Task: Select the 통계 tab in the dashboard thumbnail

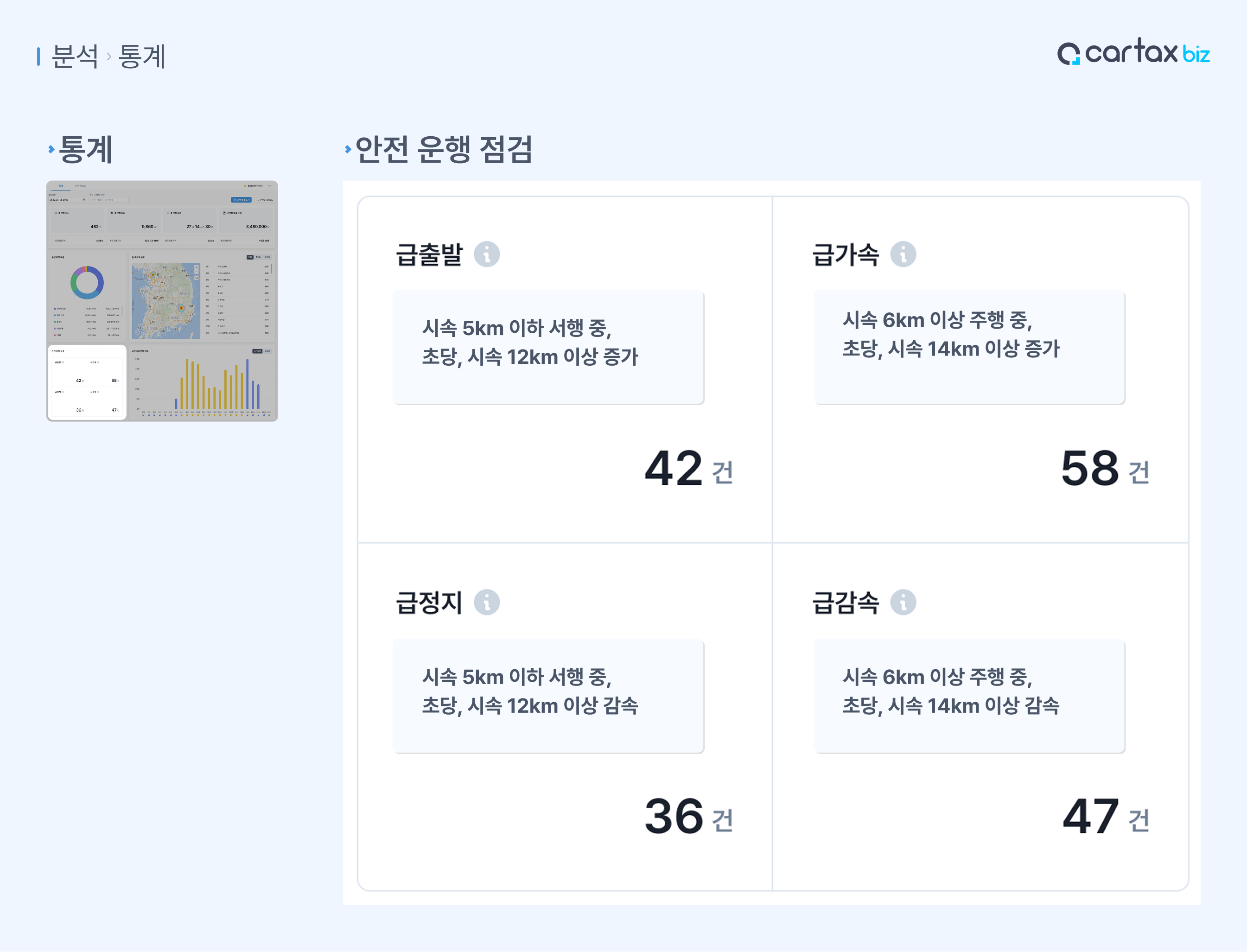Action: coord(61,186)
